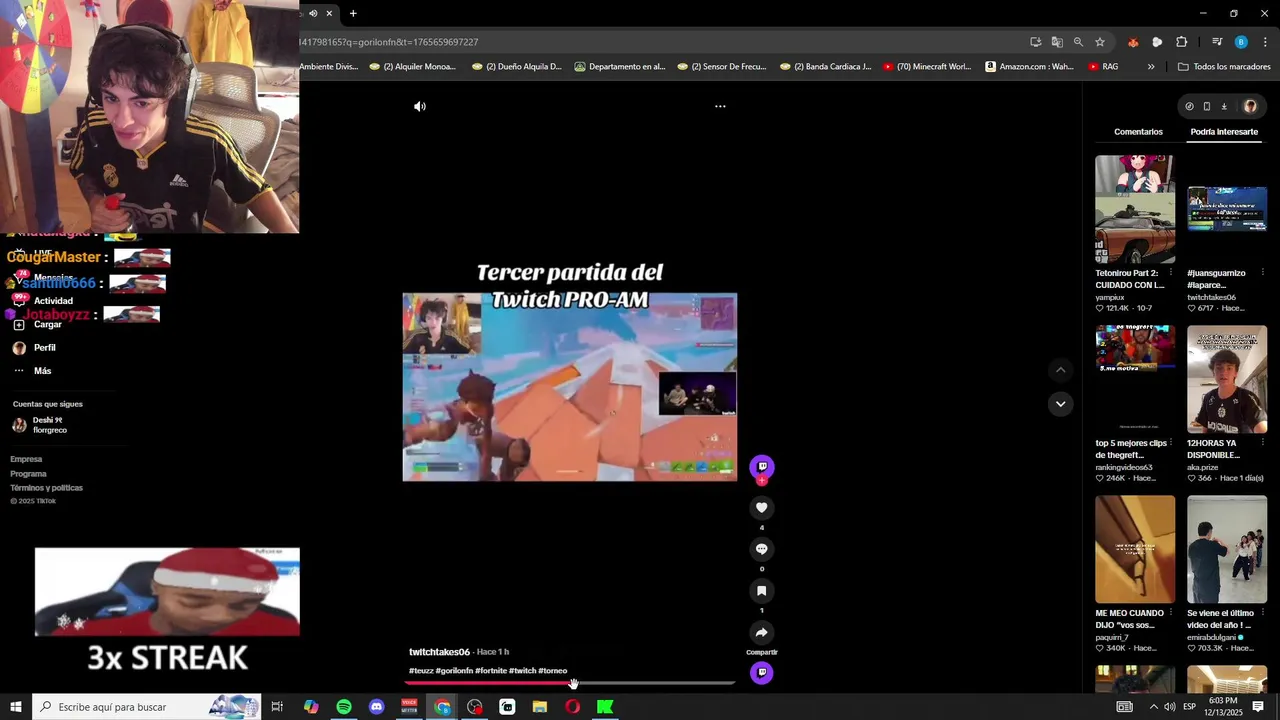Open the 12HORAS YA DISPONIBLE thumbnail
1280x720 pixels.
tap(1227, 379)
